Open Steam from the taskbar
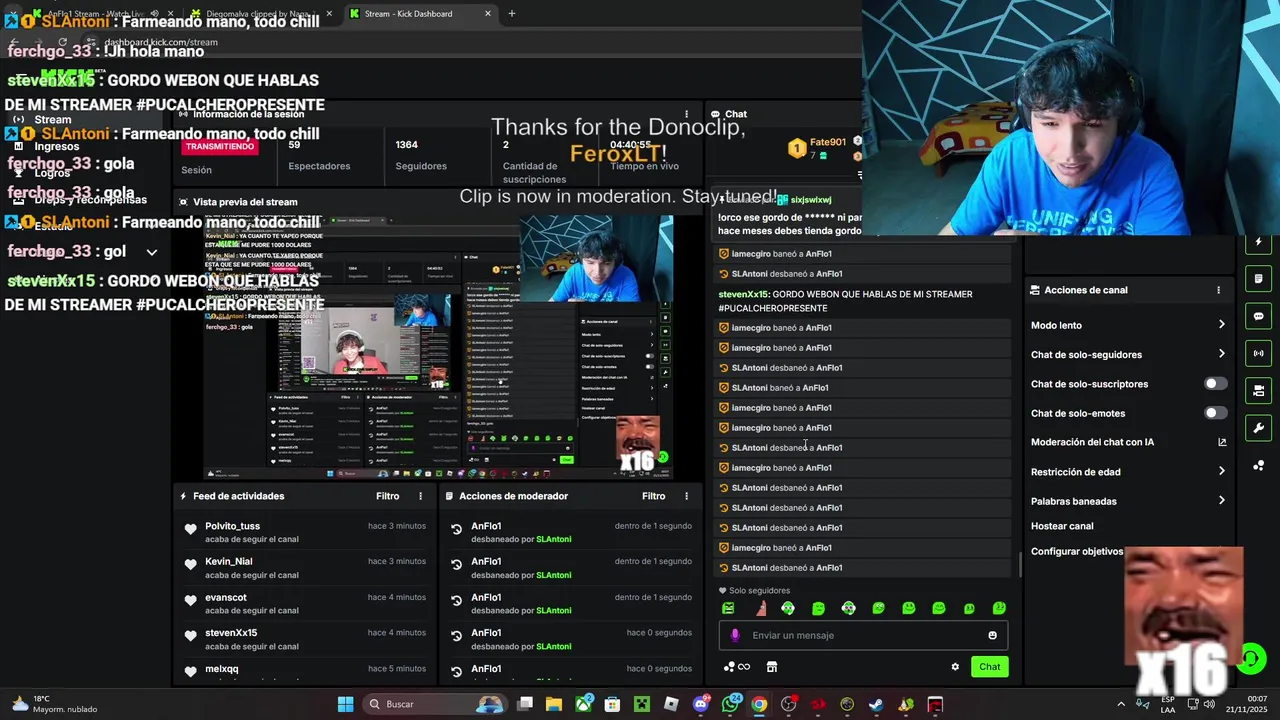The image size is (1280, 720). tap(876, 704)
